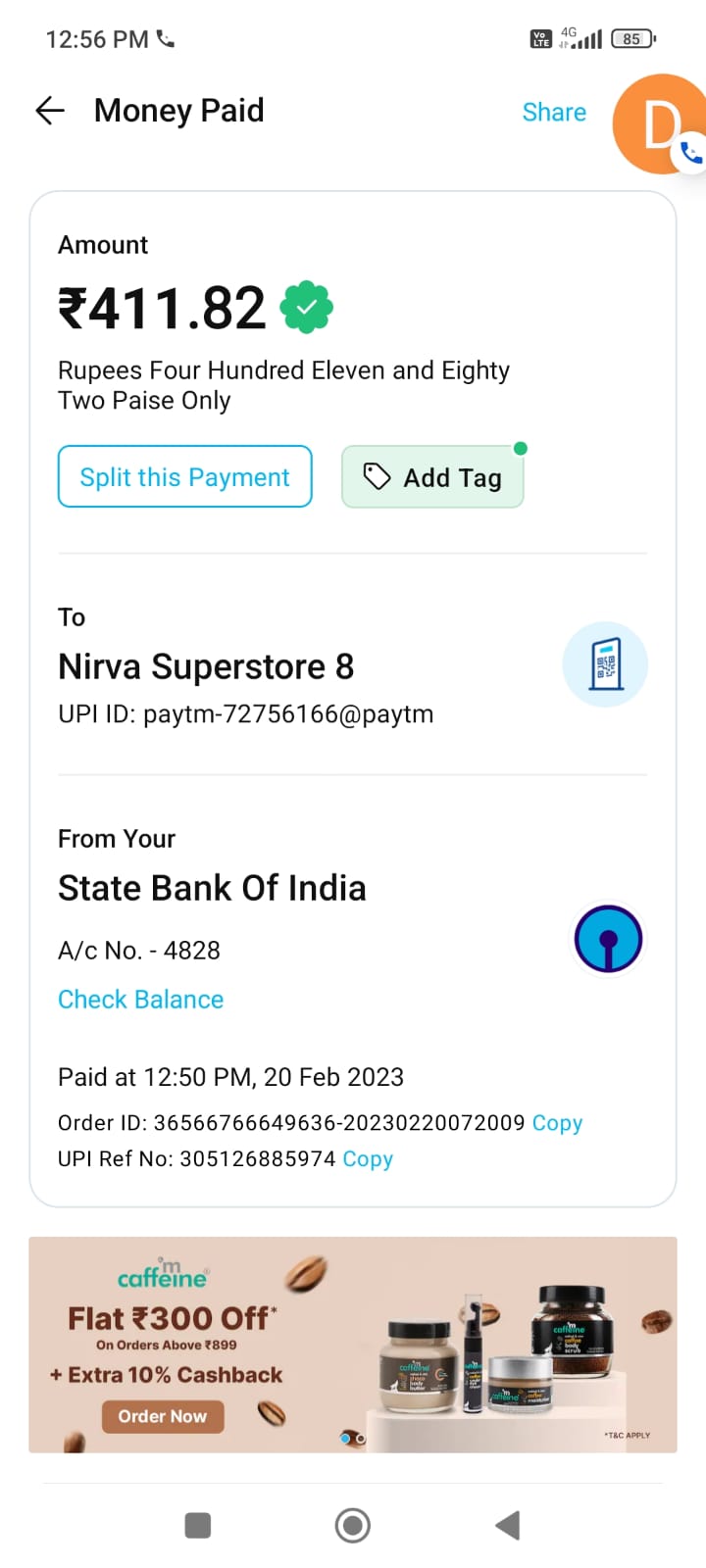Tap the Add Tag button
Image resolution: width=706 pixels, height=1568 pixels.
432,477
